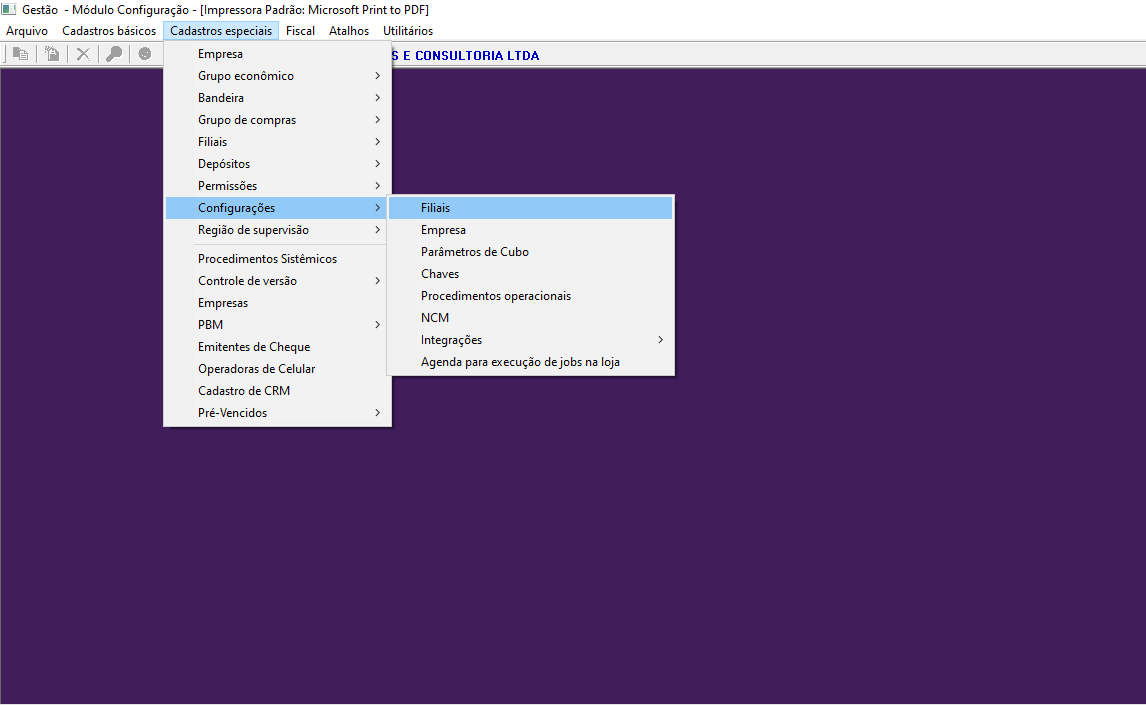Expand the Grupo econômico submenu

tap(278, 76)
